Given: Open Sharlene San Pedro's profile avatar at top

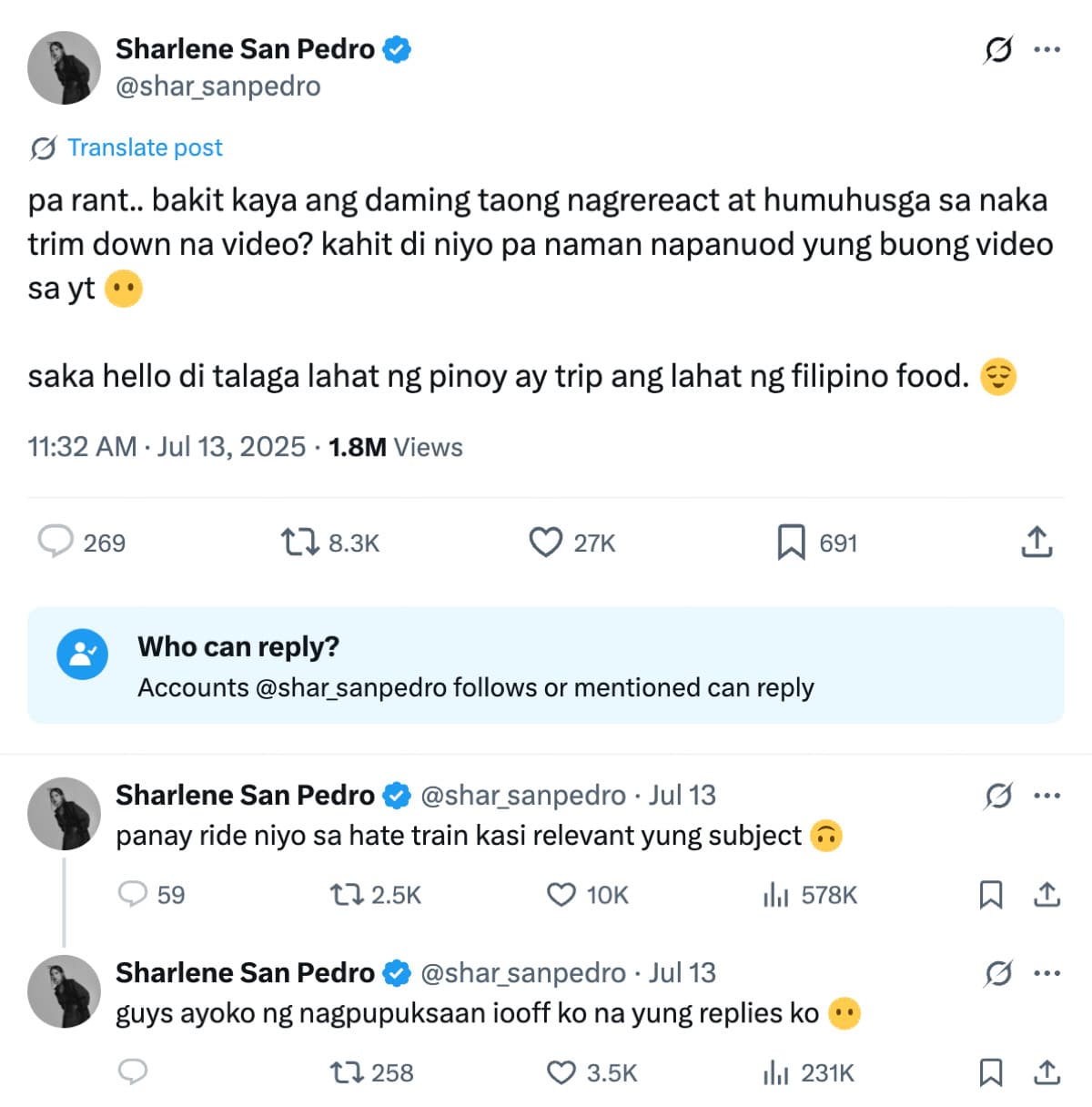Looking at the screenshot, I should (x=64, y=67).
